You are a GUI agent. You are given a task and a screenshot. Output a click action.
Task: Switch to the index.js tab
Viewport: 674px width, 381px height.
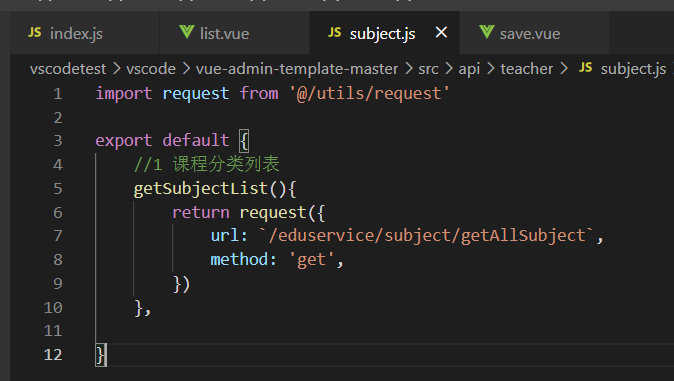84,33
